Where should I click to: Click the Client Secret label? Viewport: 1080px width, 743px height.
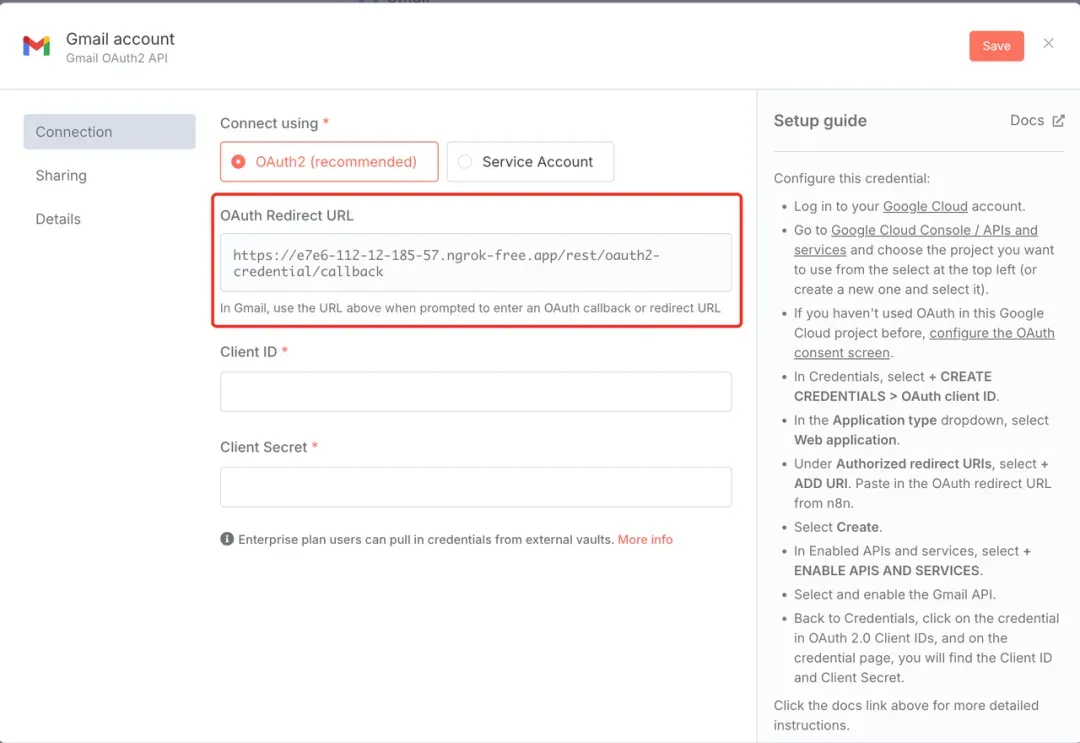264,447
